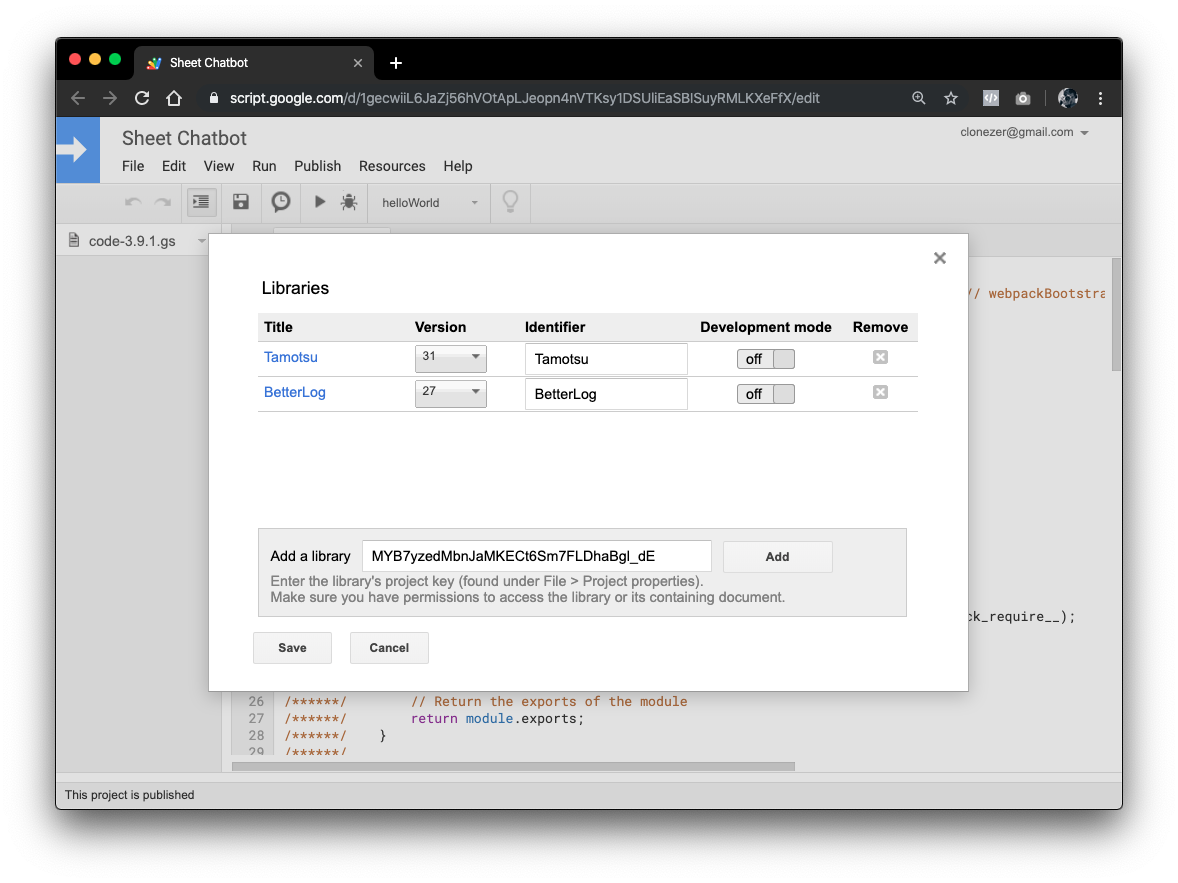The image size is (1178, 883).
Task: Click the site lock icon
Action: point(213,98)
